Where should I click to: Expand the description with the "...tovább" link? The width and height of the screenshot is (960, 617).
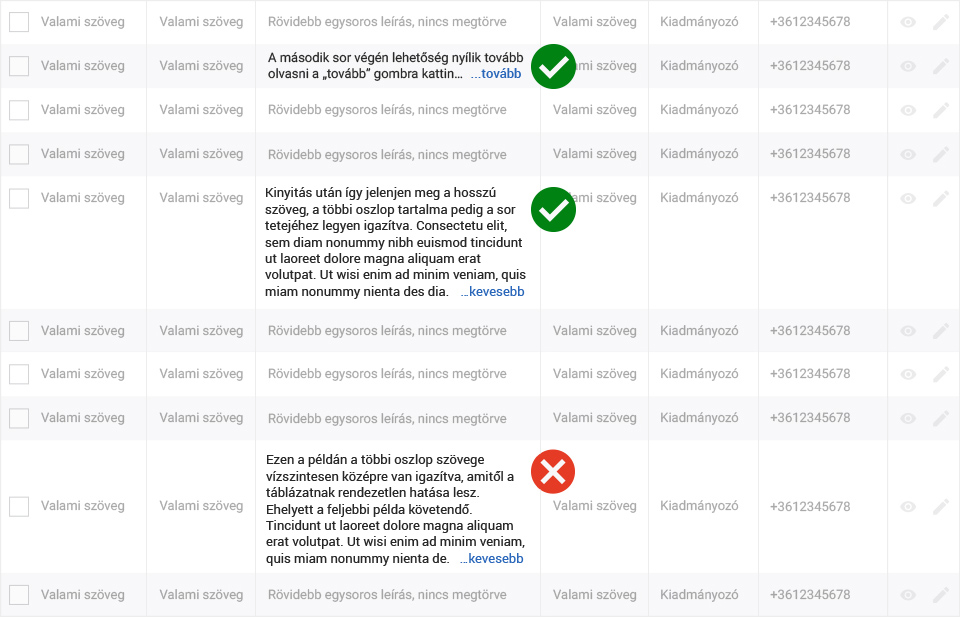pyautogui.click(x=496, y=74)
